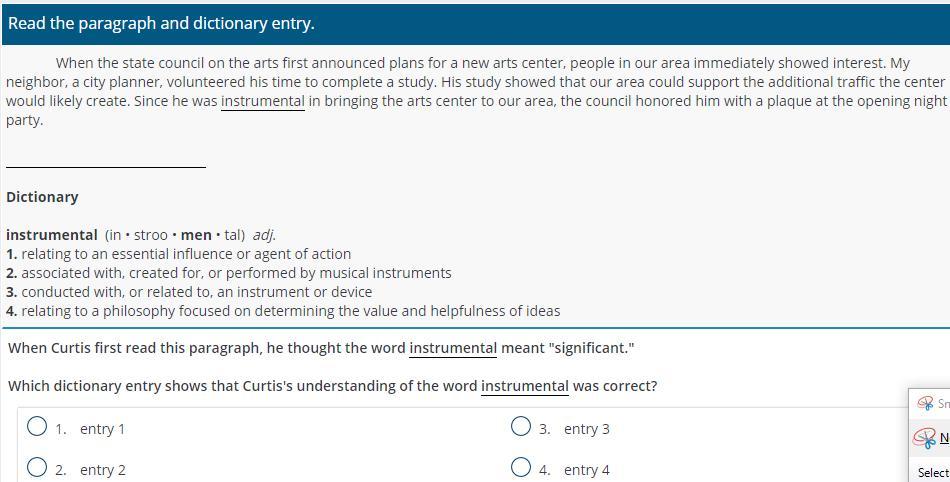Click definition 2 about musical instruments
The height and width of the screenshot is (482, 950).
click(x=228, y=273)
